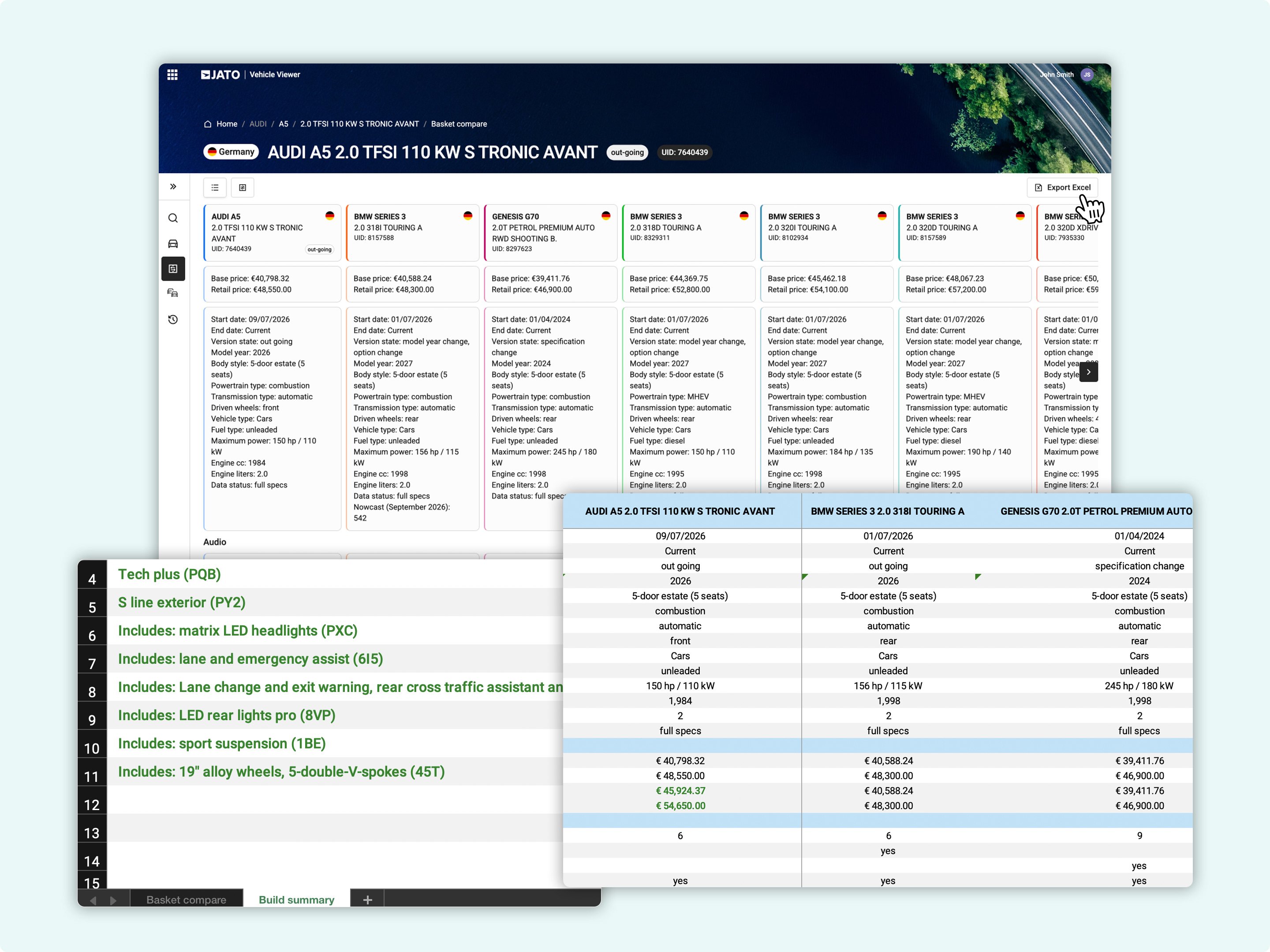Select the AUDI A5 vehicle card
1270x952 pixels.
(x=272, y=233)
